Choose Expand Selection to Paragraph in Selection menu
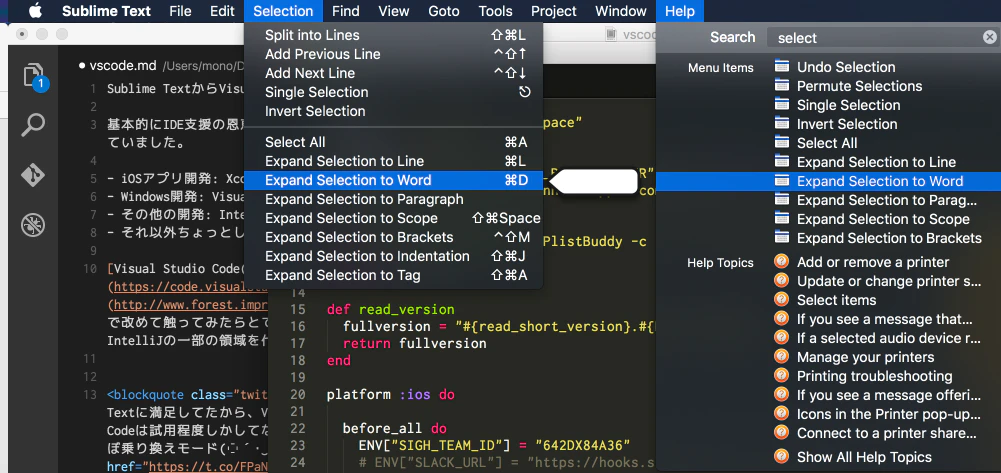This screenshot has height=473, width=1001. click(x=393, y=199)
